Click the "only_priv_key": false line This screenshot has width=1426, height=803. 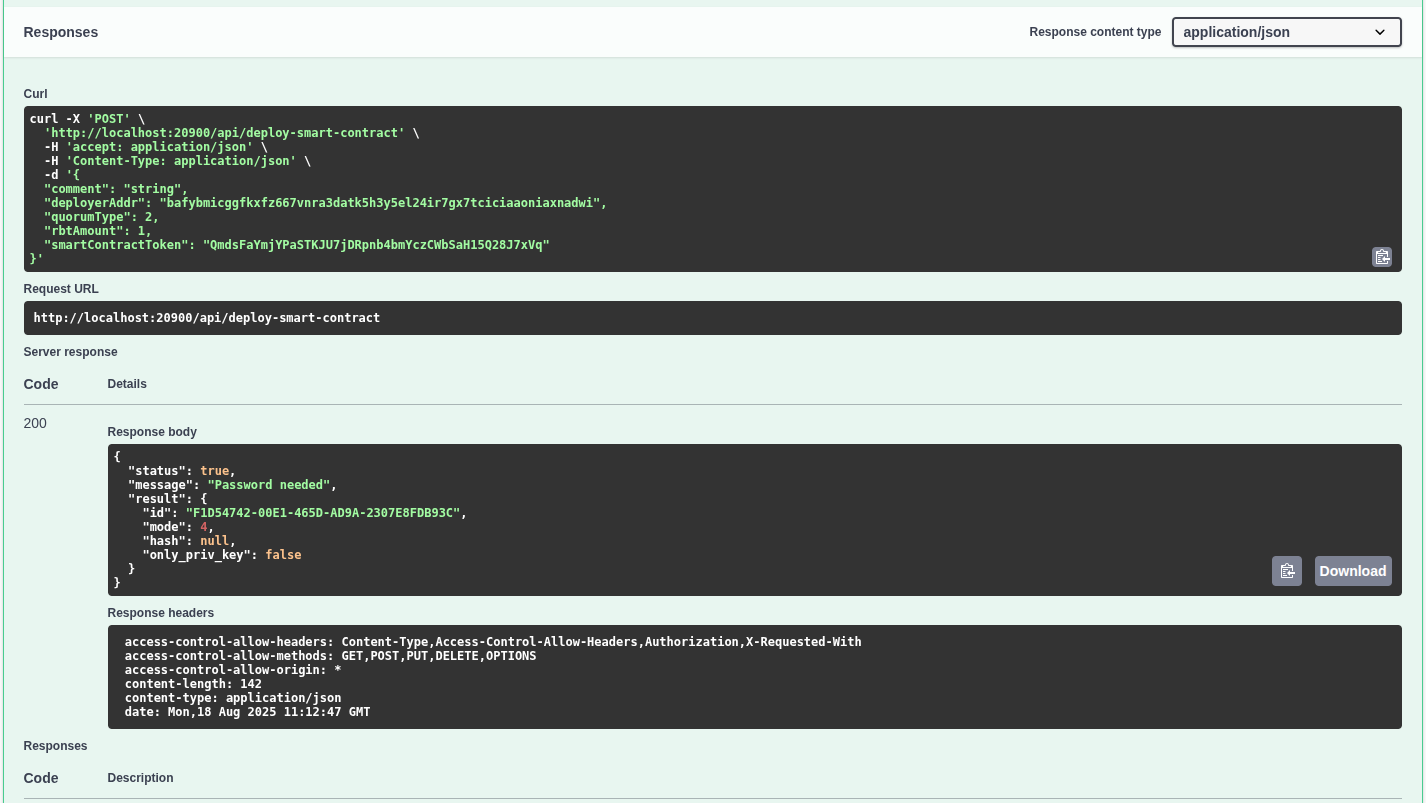tap(222, 555)
